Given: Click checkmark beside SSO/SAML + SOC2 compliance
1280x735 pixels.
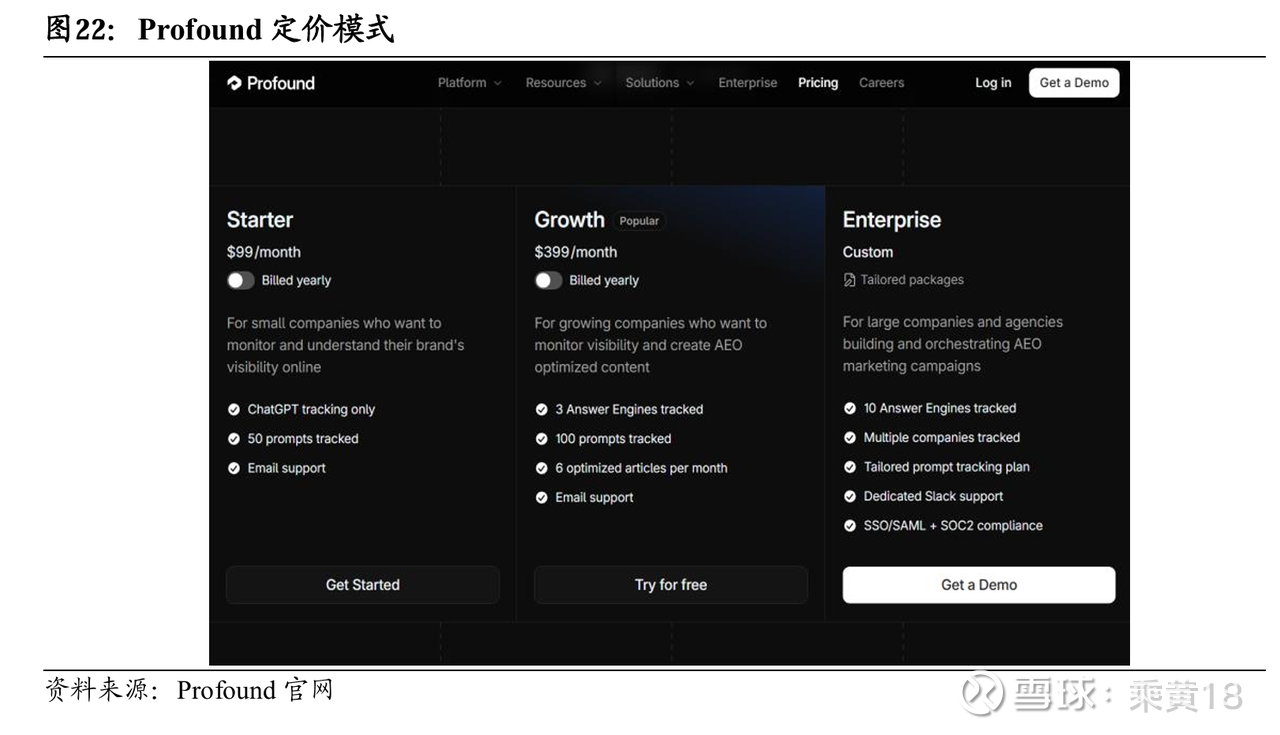Looking at the screenshot, I should click(x=850, y=525).
